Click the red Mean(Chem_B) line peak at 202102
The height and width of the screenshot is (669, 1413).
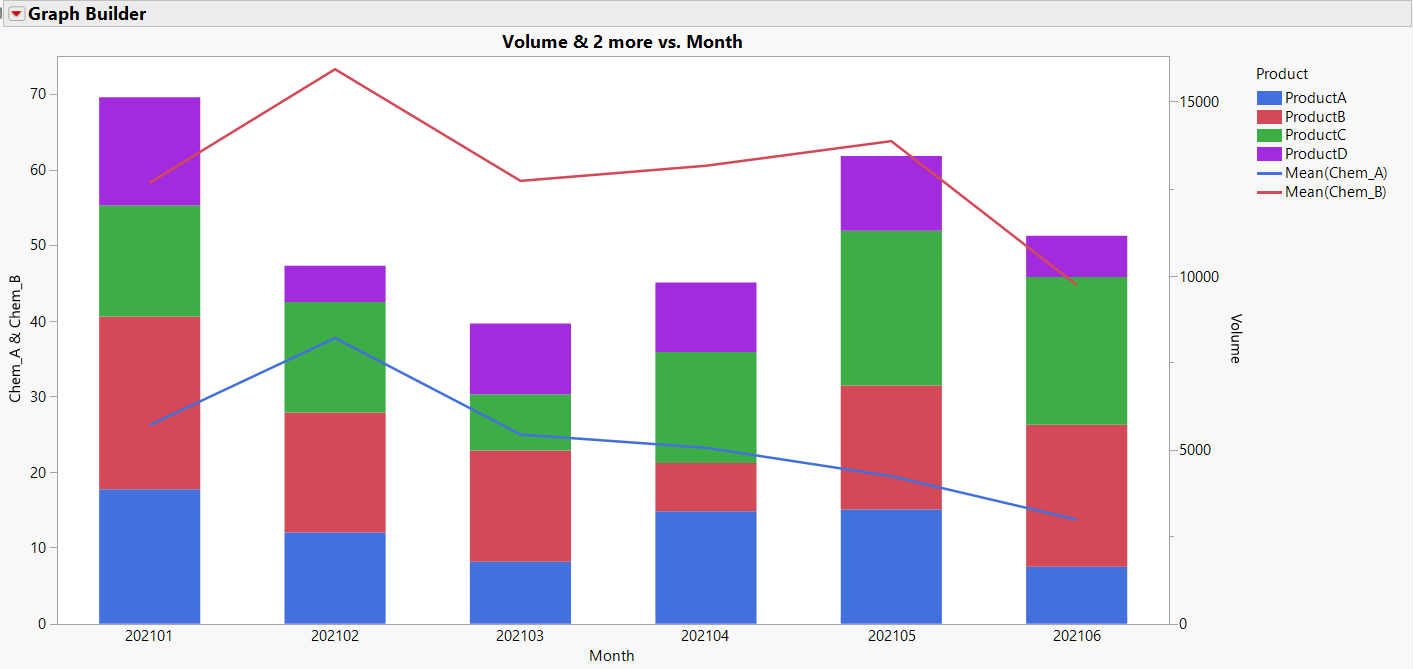(334, 69)
